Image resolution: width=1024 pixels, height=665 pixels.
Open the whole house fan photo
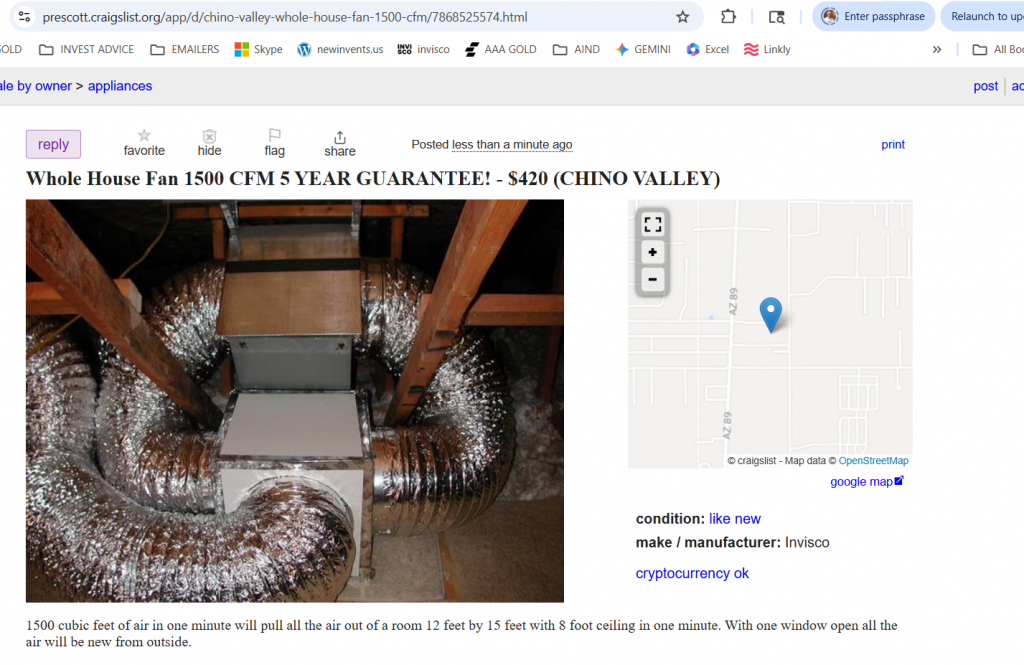pos(295,401)
